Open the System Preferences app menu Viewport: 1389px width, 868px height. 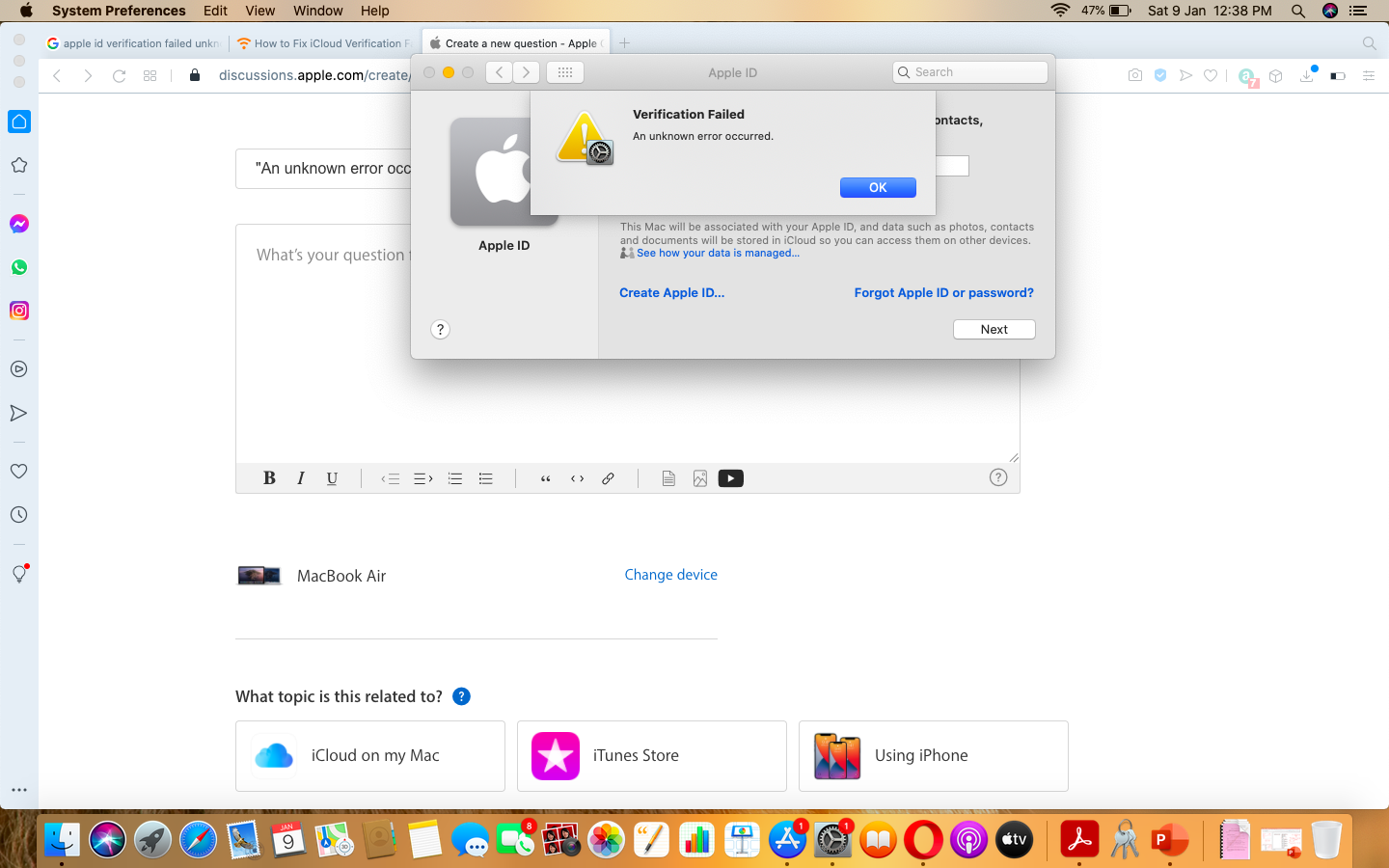pos(119,11)
